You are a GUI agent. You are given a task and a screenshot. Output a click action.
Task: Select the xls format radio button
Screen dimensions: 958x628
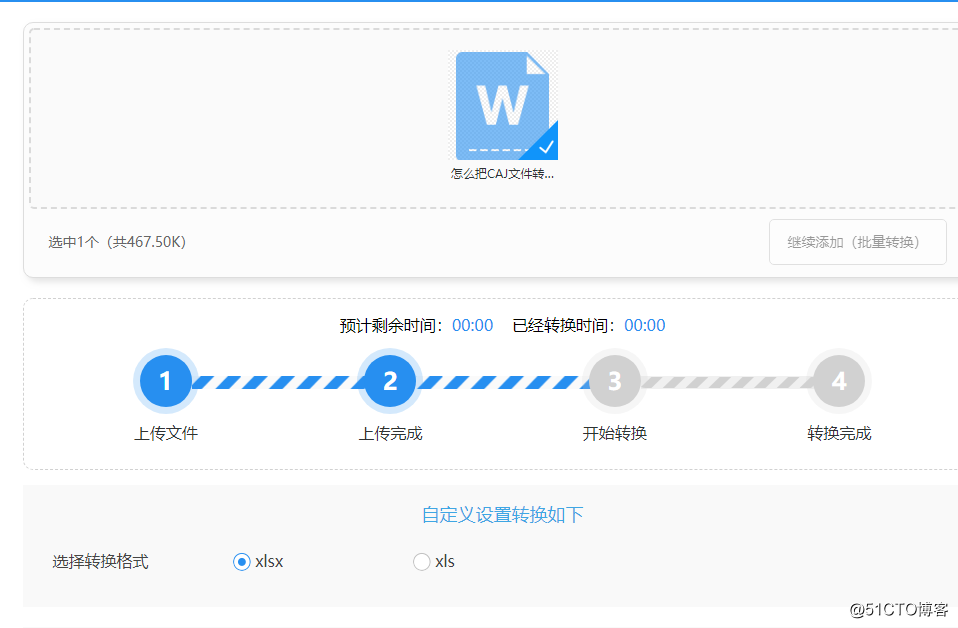(422, 561)
